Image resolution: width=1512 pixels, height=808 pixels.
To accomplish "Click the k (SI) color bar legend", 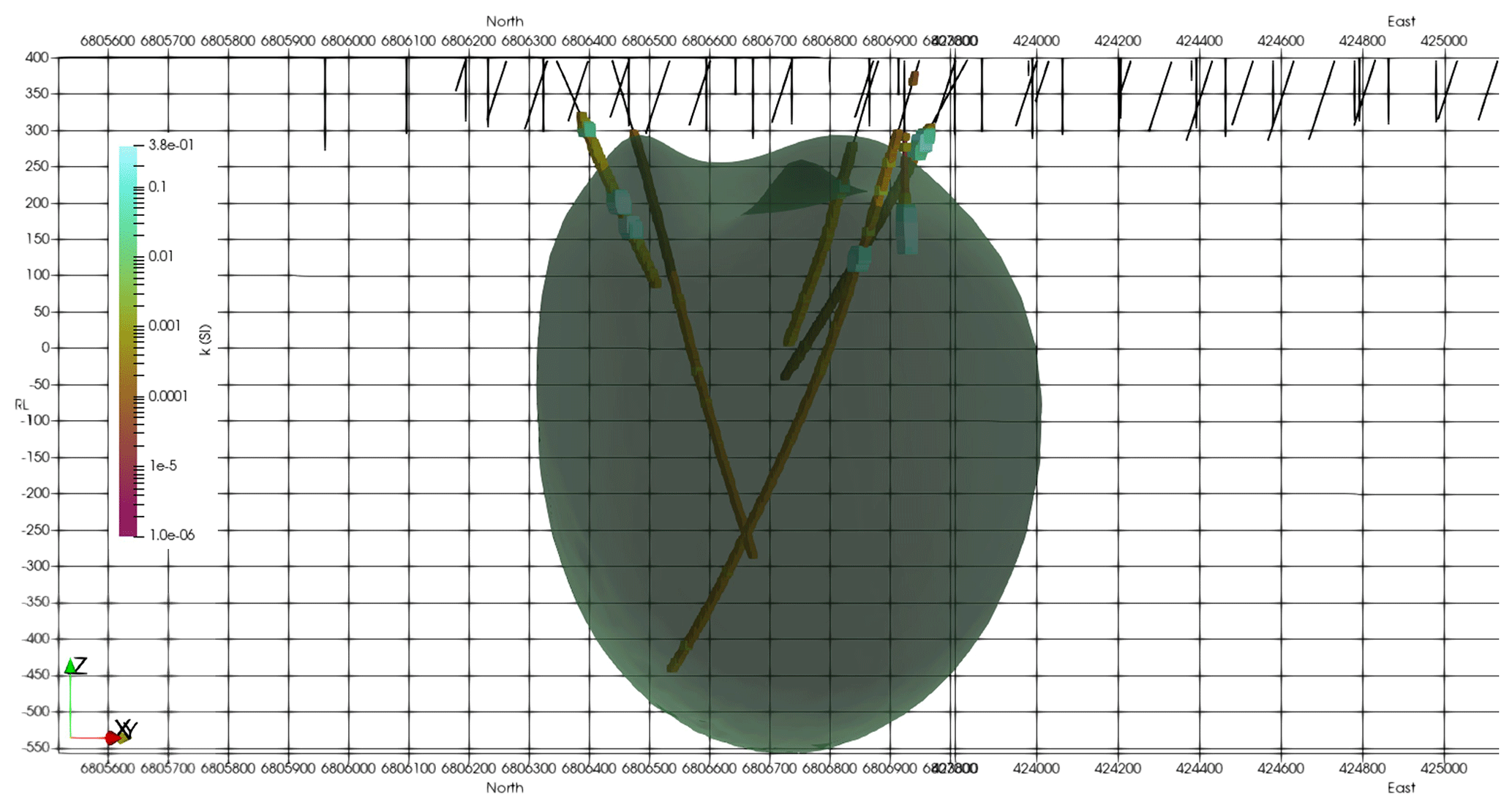I will [x=127, y=341].
